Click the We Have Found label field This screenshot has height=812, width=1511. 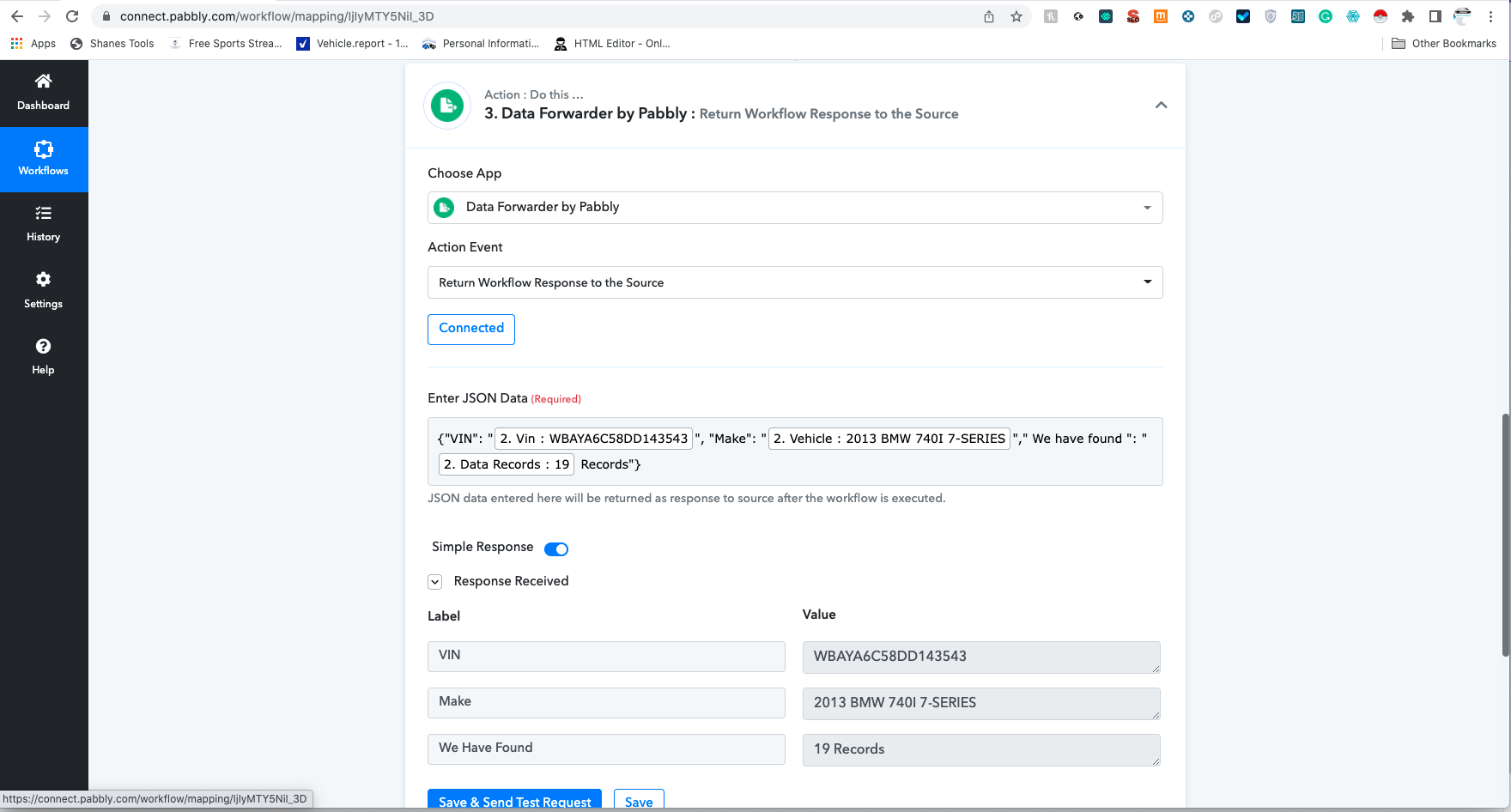(606, 749)
